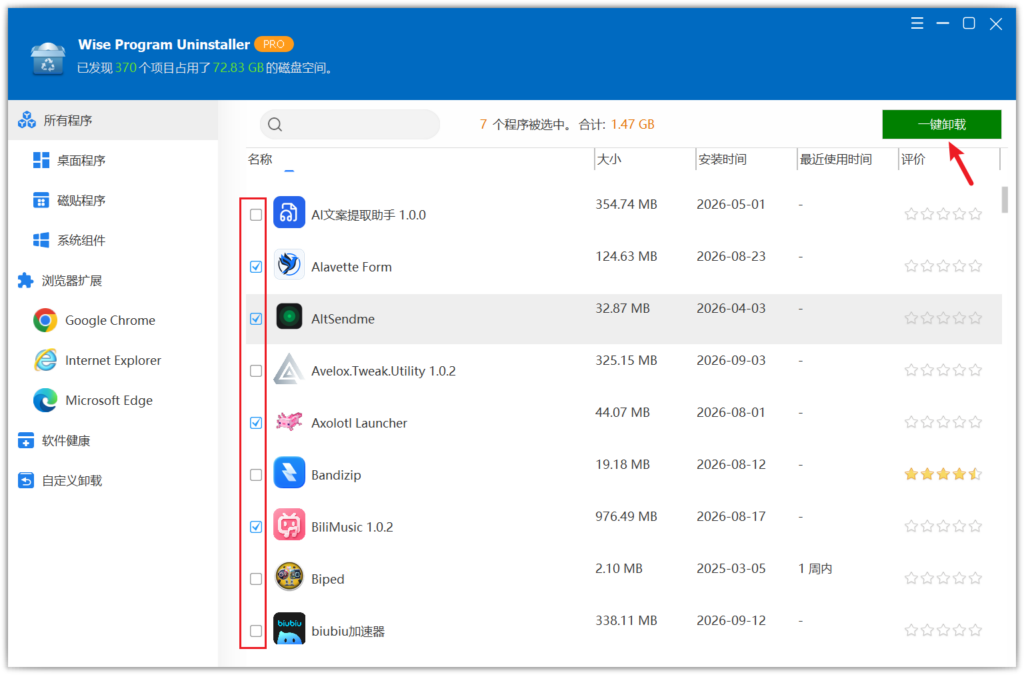Sort by 名称 column header
This screenshot has height=675, width=1024.
(x=260, y=159)
